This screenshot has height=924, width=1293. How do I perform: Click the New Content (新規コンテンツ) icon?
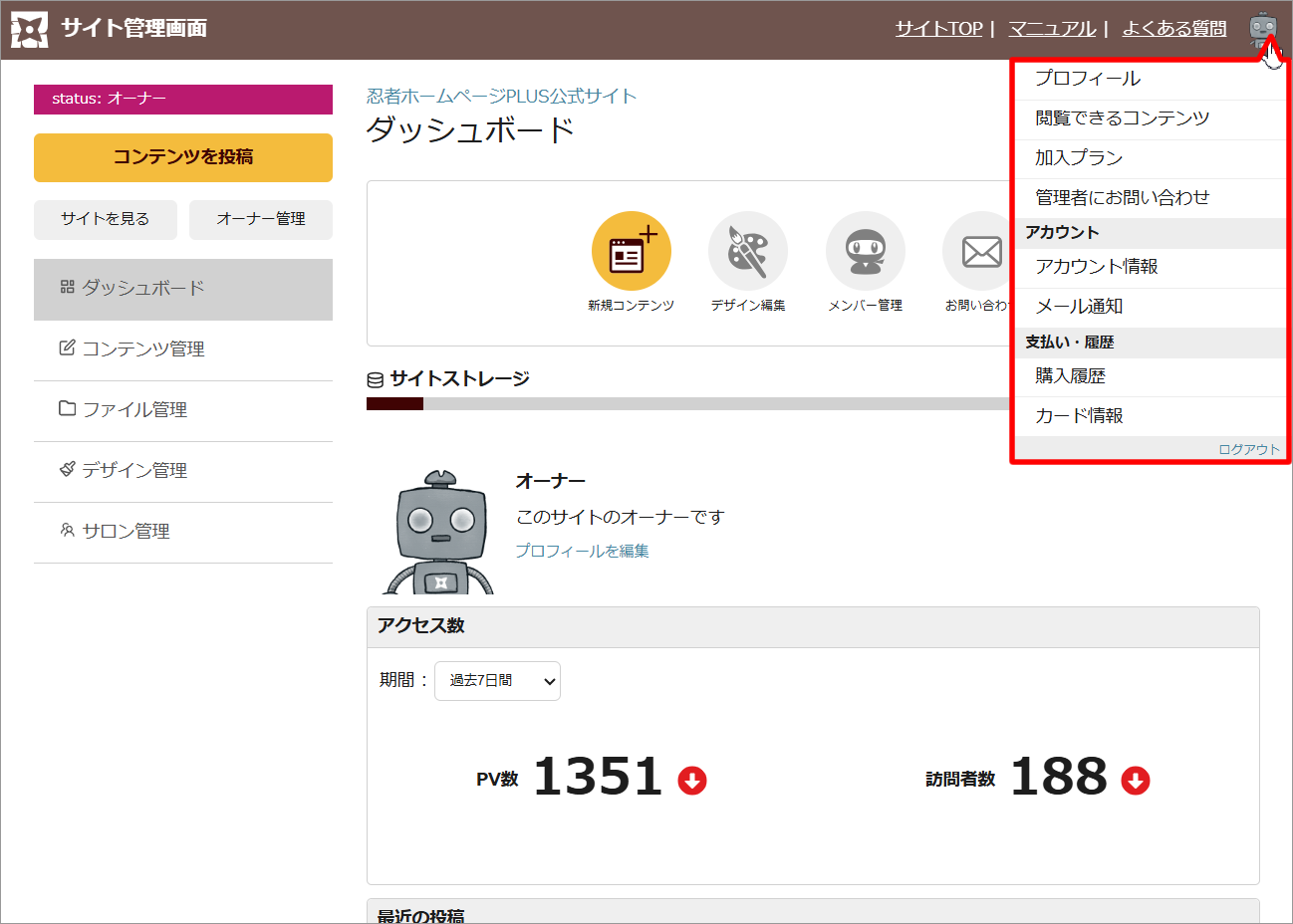631,251
